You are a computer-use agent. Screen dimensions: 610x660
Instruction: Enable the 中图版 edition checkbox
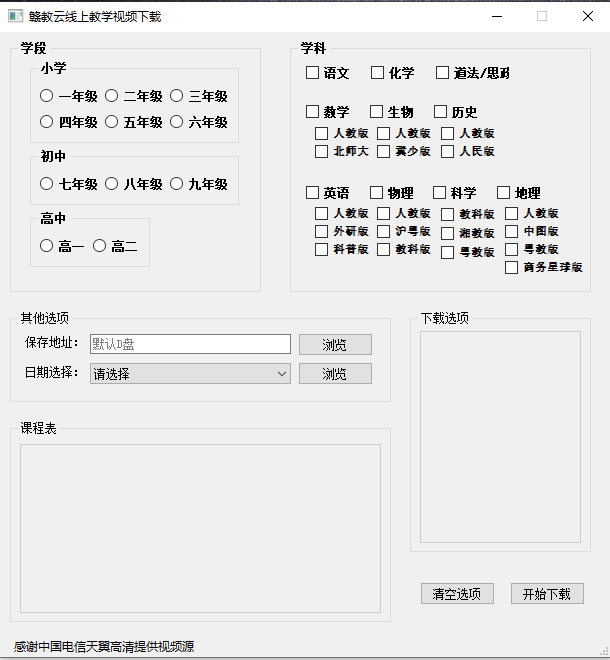point(511,232)
